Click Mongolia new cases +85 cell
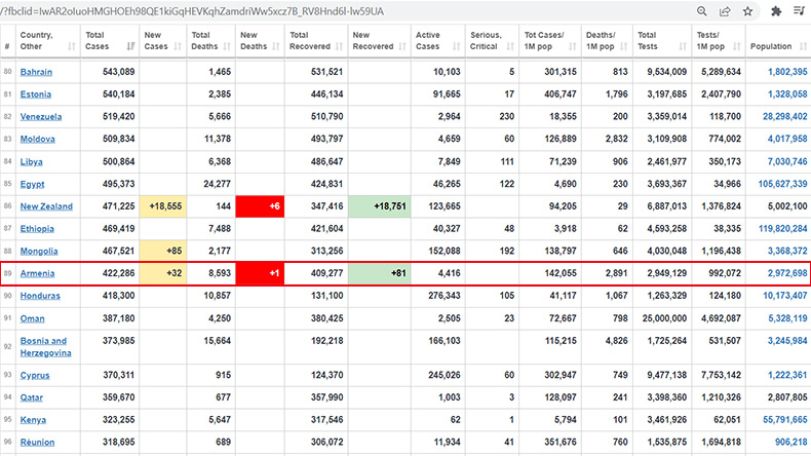Image resolution: width=811 pixels, height=456 pixels. tap(163, 251)
